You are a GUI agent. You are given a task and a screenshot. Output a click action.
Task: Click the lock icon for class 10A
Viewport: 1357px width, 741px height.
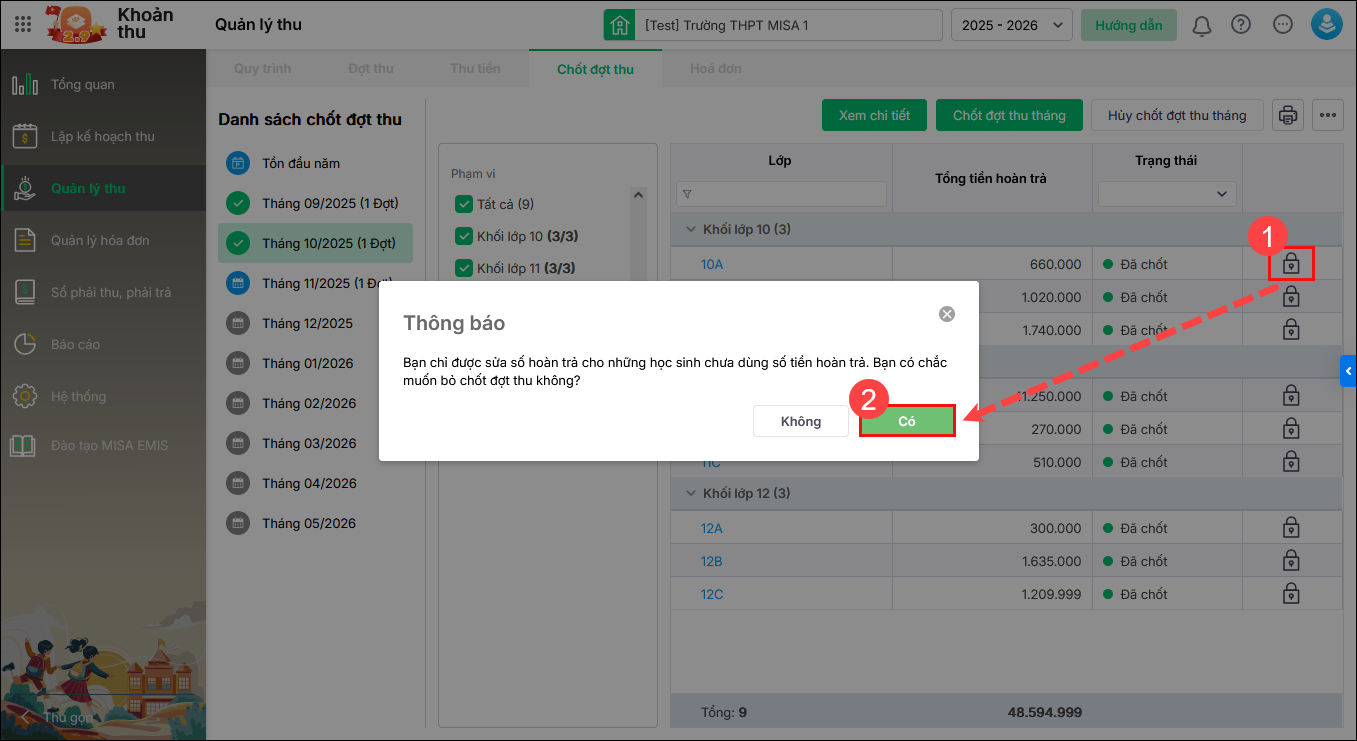click(x=1291, y=264)
